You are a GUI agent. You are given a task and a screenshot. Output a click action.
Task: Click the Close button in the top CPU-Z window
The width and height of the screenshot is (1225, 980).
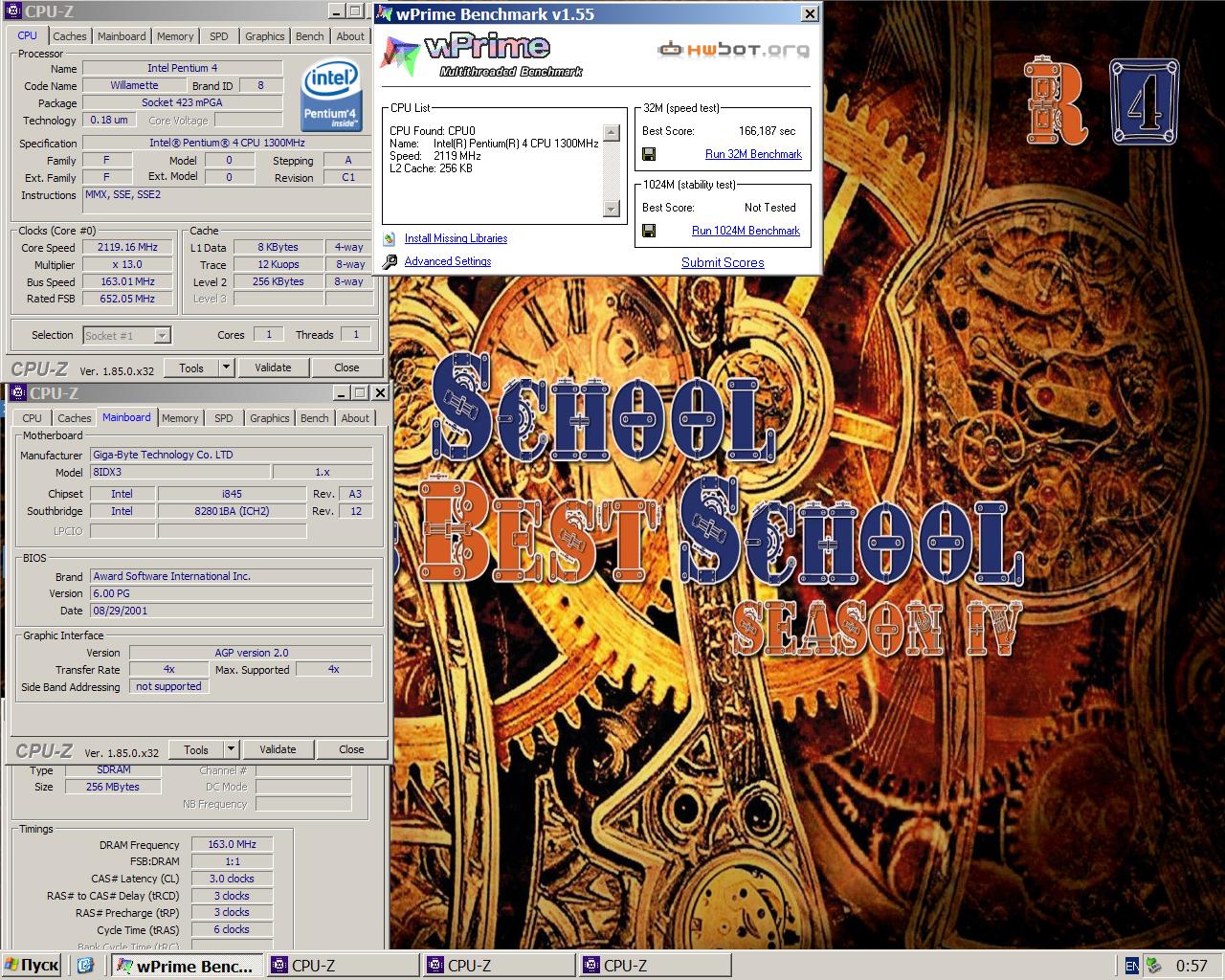pyautogui.click(x=346, y=367)
